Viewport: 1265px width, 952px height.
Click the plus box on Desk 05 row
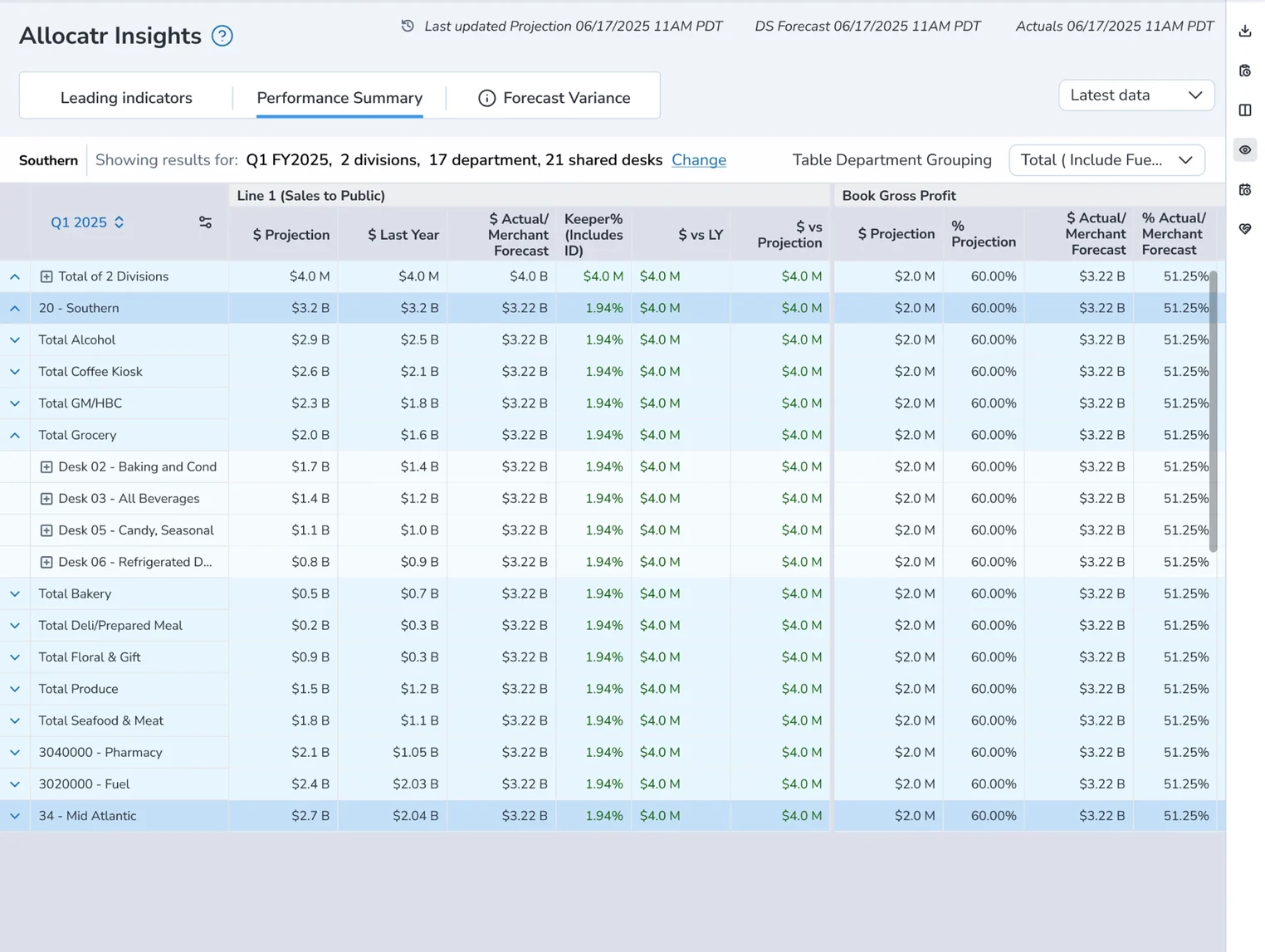click(x=46, y=530)
